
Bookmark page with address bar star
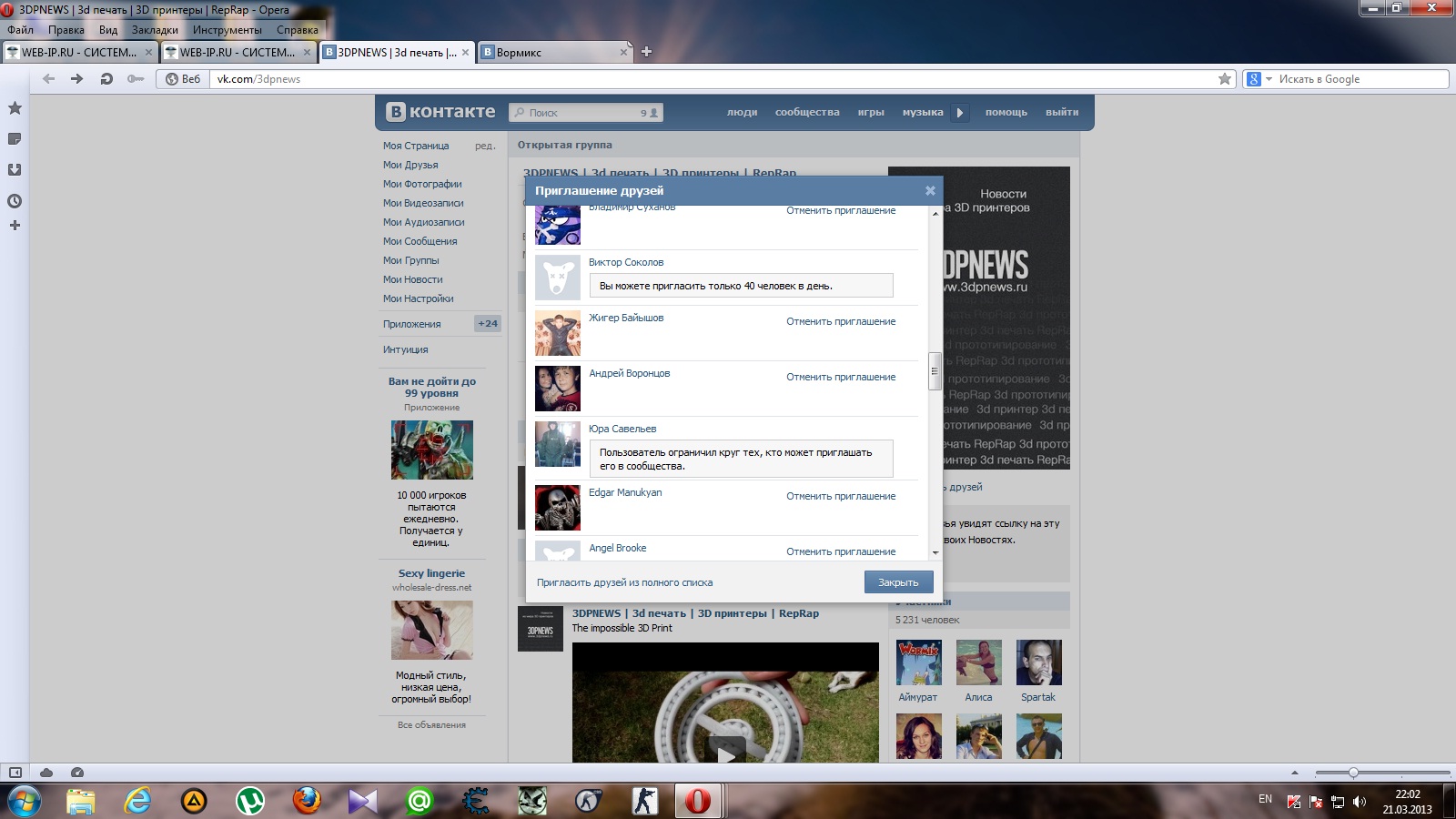click(x=1225, y=79)
